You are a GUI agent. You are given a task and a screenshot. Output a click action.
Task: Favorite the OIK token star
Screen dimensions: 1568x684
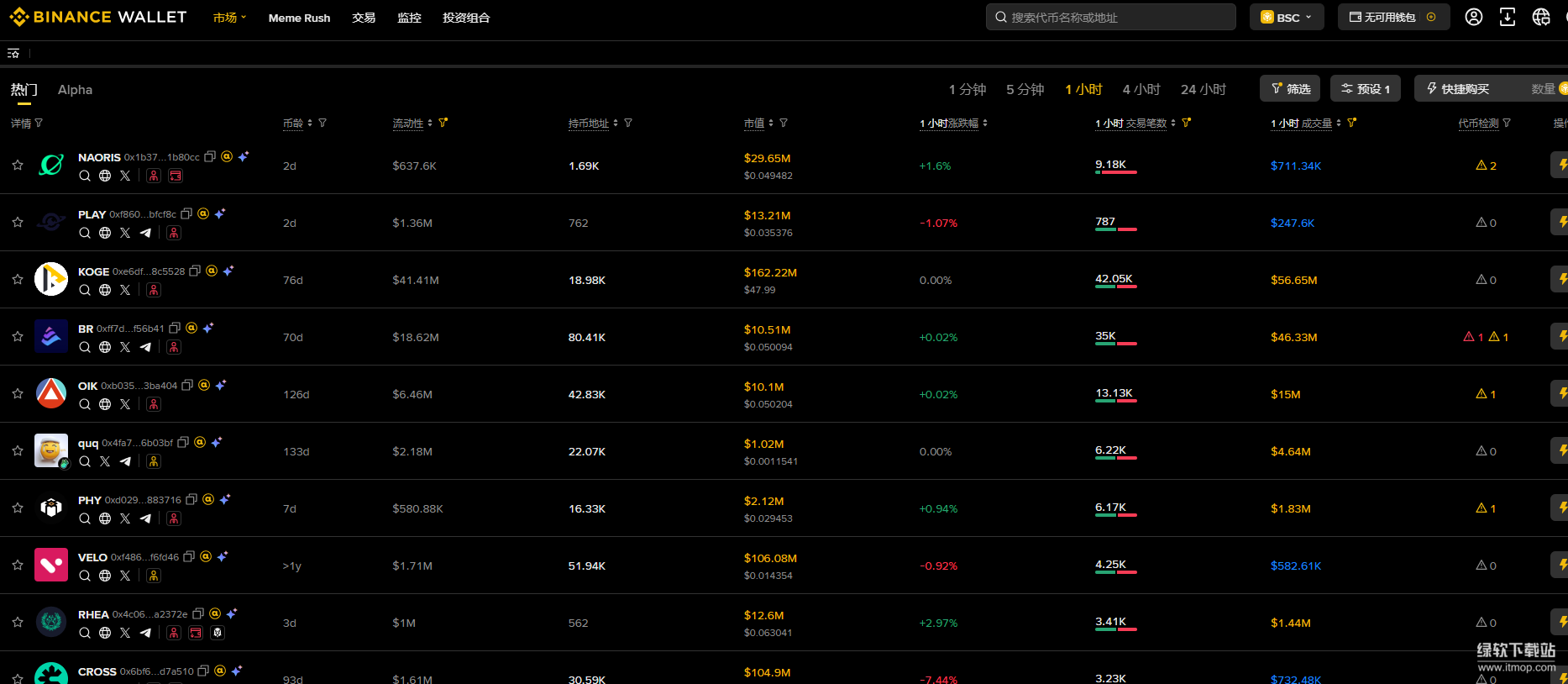18,393
